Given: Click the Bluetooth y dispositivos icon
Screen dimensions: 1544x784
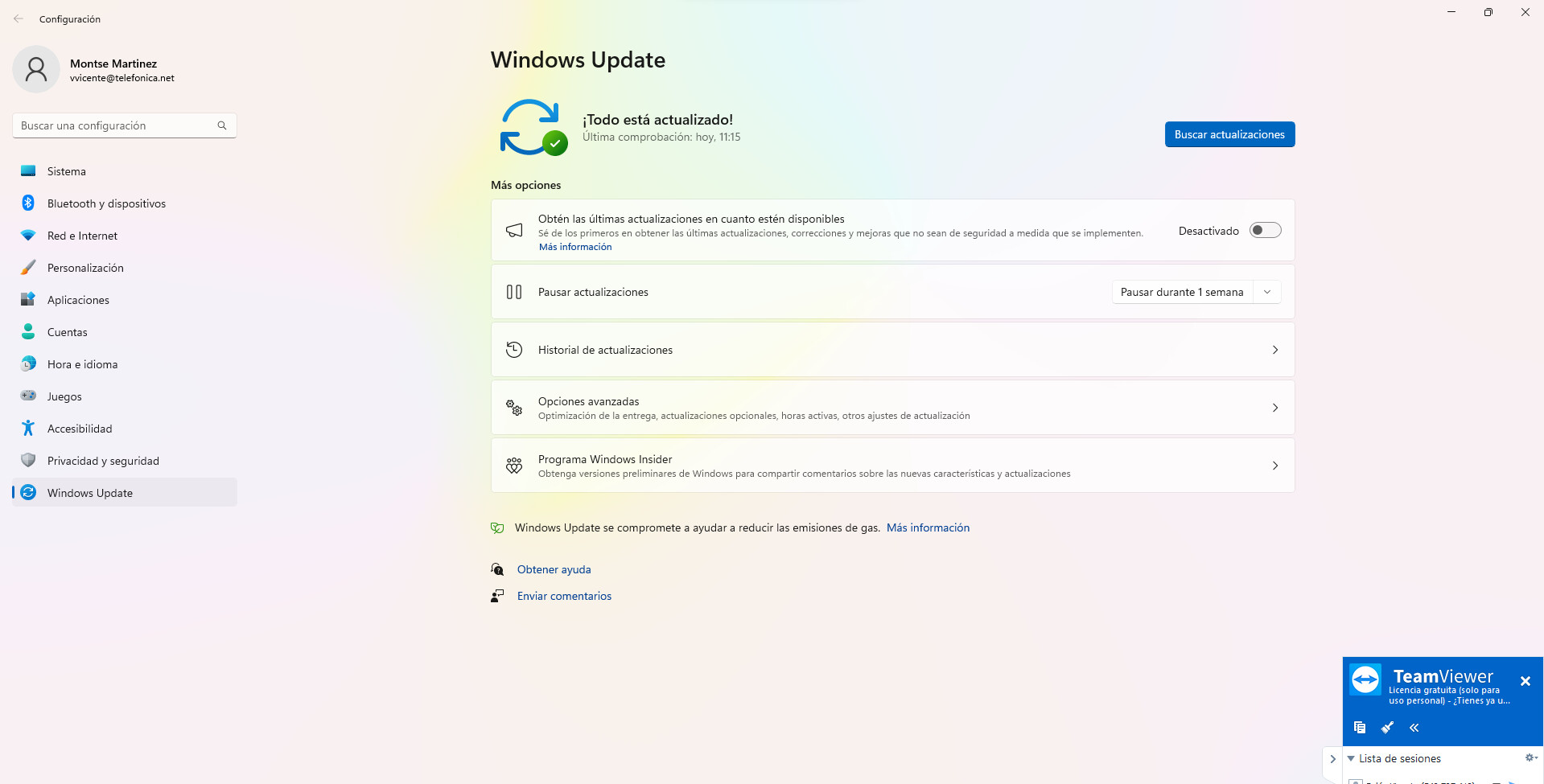Looking at the screenshot, I should [28, 203].
